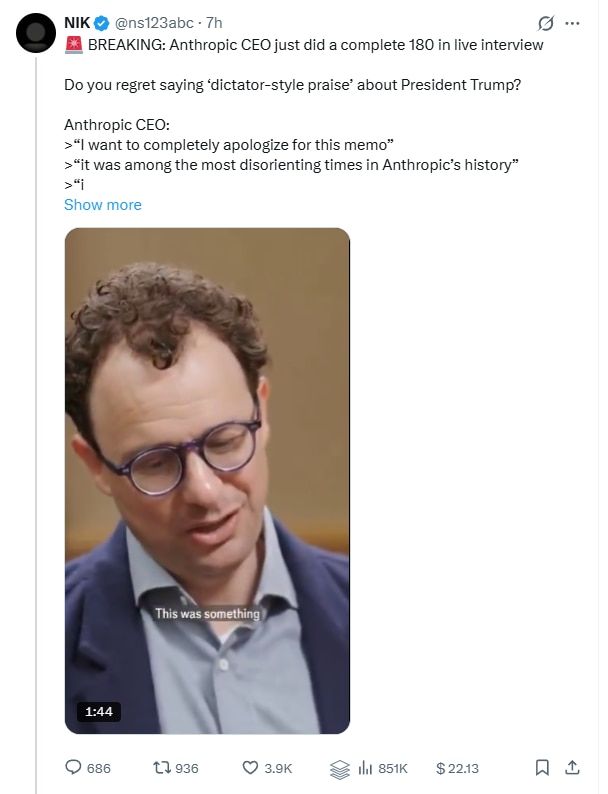Click the stacked layers icon
608x794 pixels.
tap(339, 768)
